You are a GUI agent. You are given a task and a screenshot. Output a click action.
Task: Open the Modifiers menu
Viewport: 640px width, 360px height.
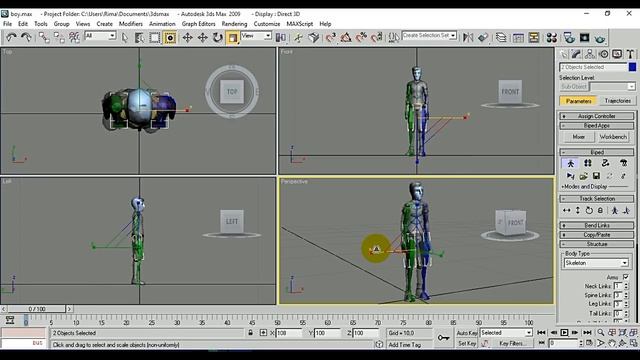pyautogui.click(x=131, y=24)
